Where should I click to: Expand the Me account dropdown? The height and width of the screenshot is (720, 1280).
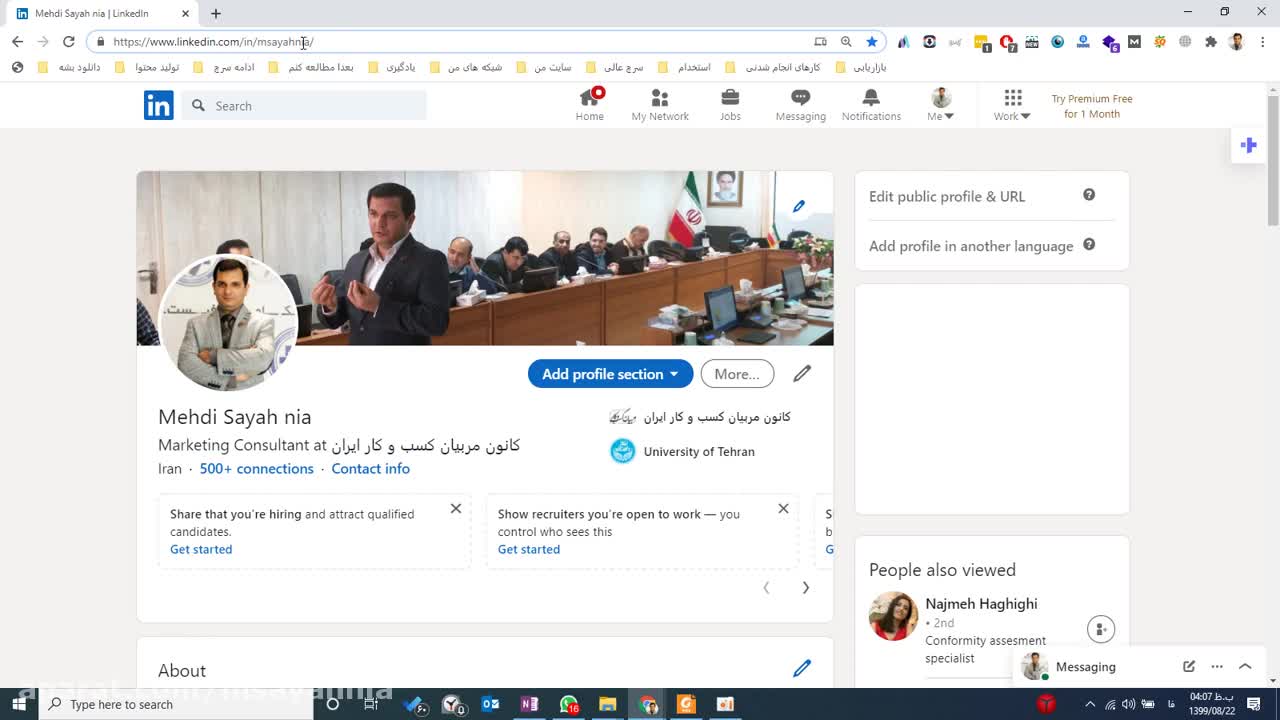point(940,105)
